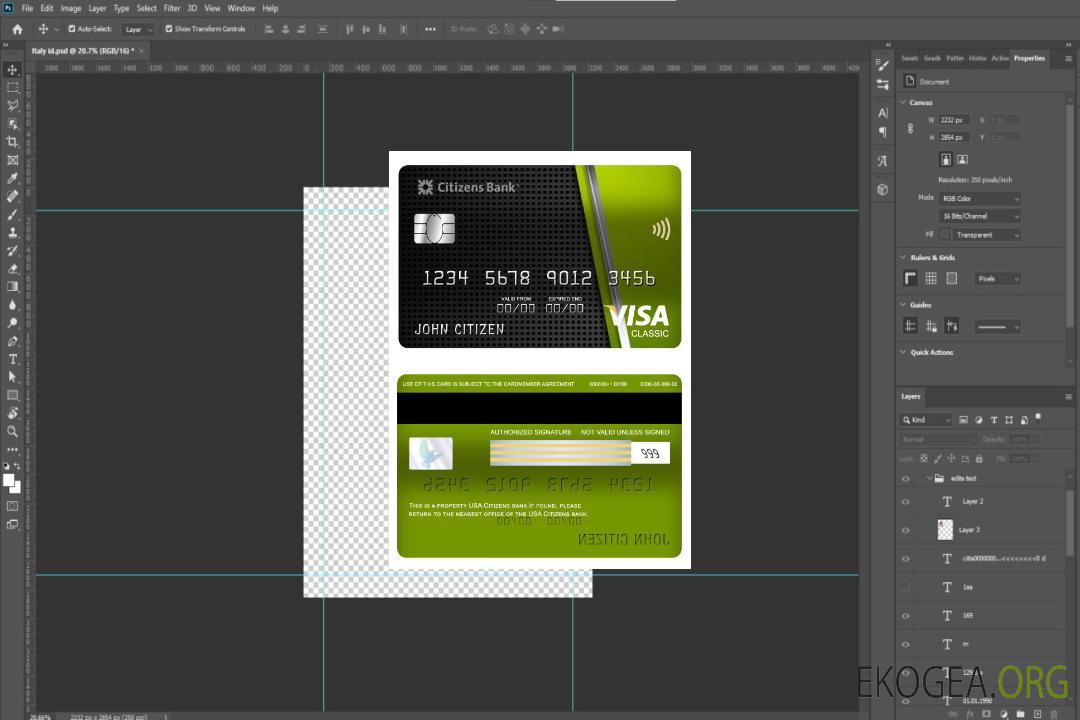
Task: Select the Gradient tool
Action: (12, 287)
